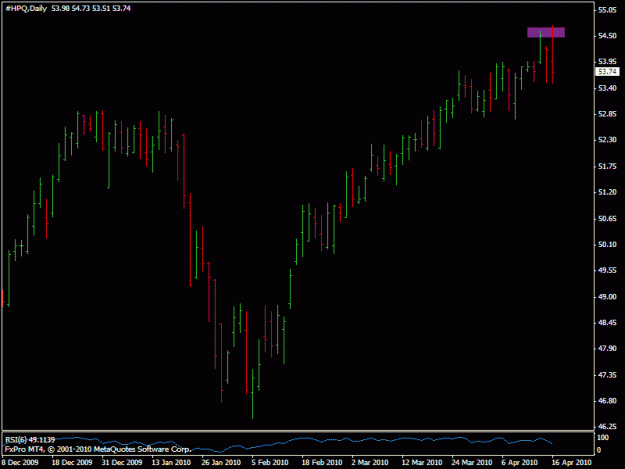Click the RSI scale value 0
Screen dimensions: 625x469
[599, 451]
